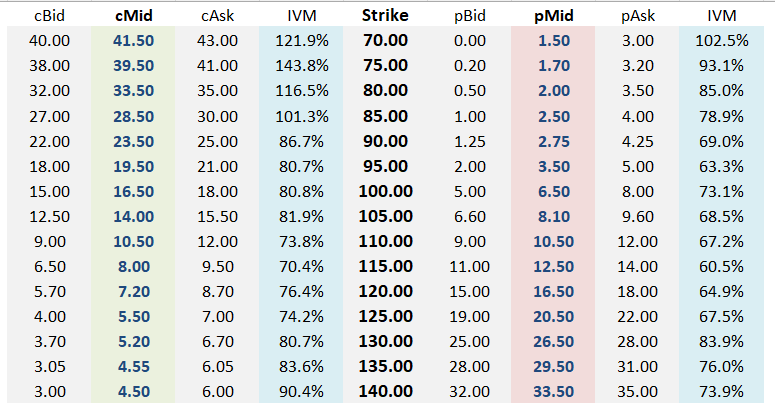
Task: Click put IVM value 73.9%
Action: tap(722, 392)
